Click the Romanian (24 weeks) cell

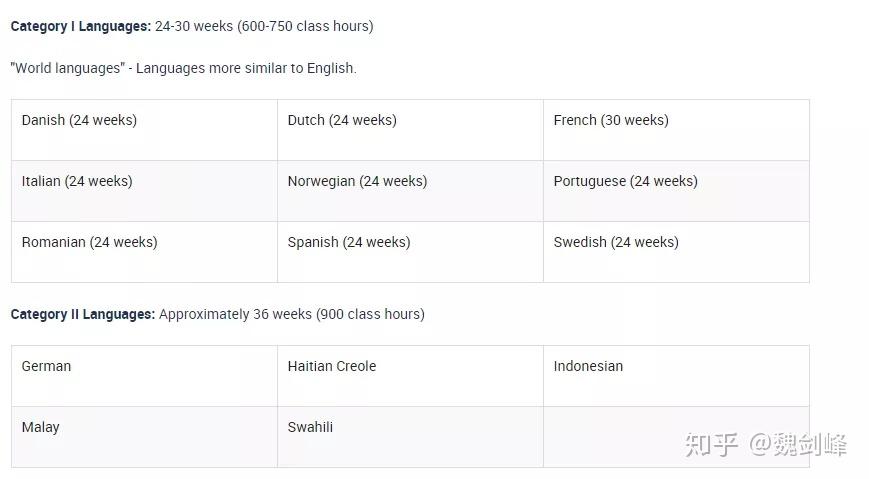click(89, 242)
